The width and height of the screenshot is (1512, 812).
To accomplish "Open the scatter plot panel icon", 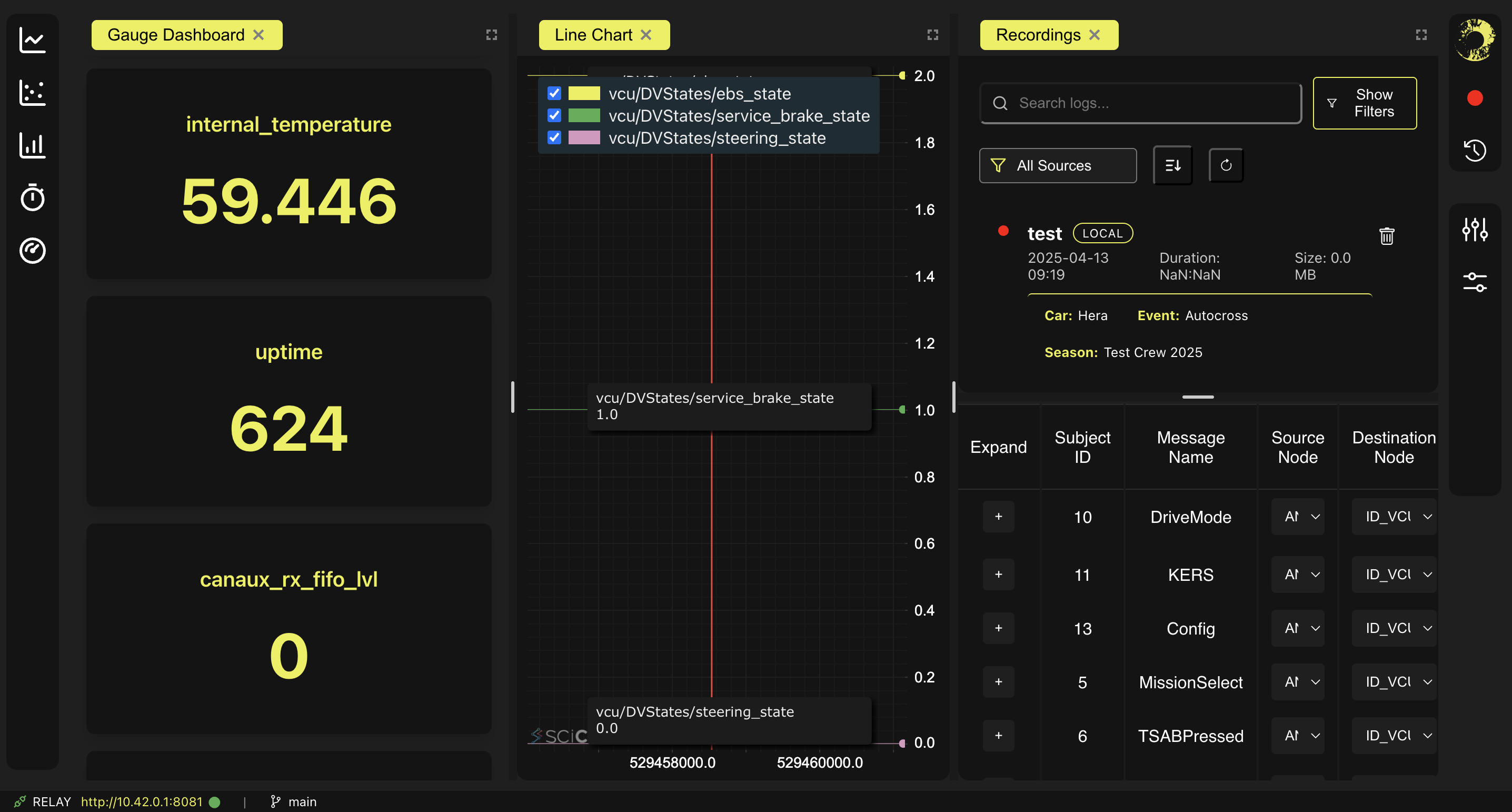I will coord(32,92).
